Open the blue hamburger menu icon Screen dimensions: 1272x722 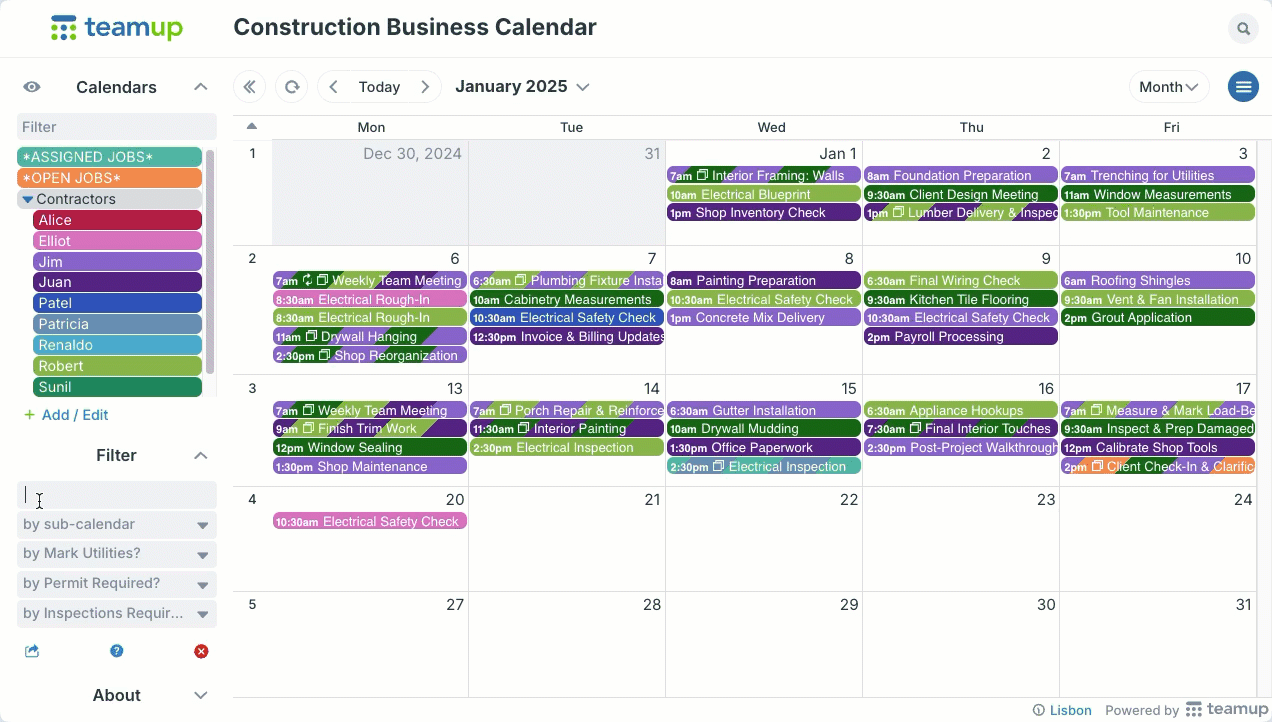[x=1243, y=87]
